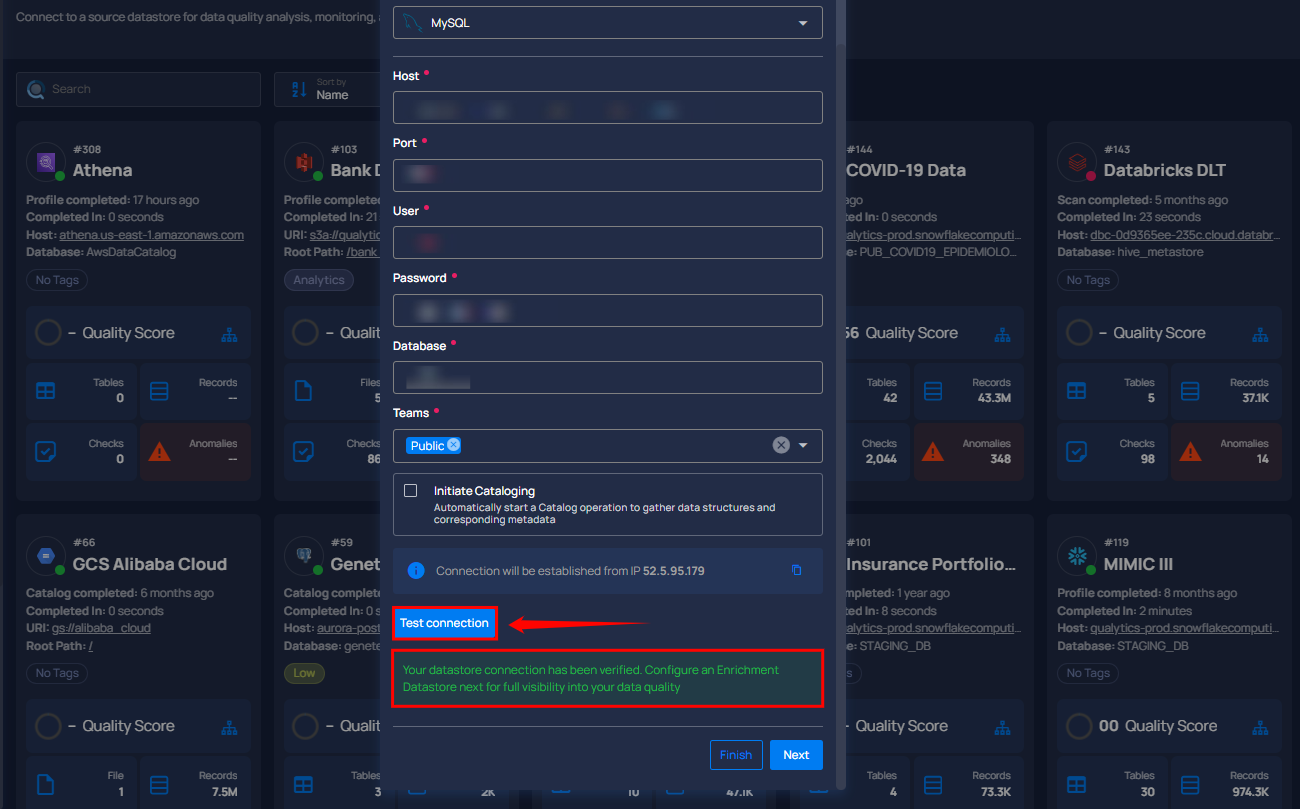The image size is (1300, 809).
Task: Open the COVID-19 Data title
Action: click(906, 171)
